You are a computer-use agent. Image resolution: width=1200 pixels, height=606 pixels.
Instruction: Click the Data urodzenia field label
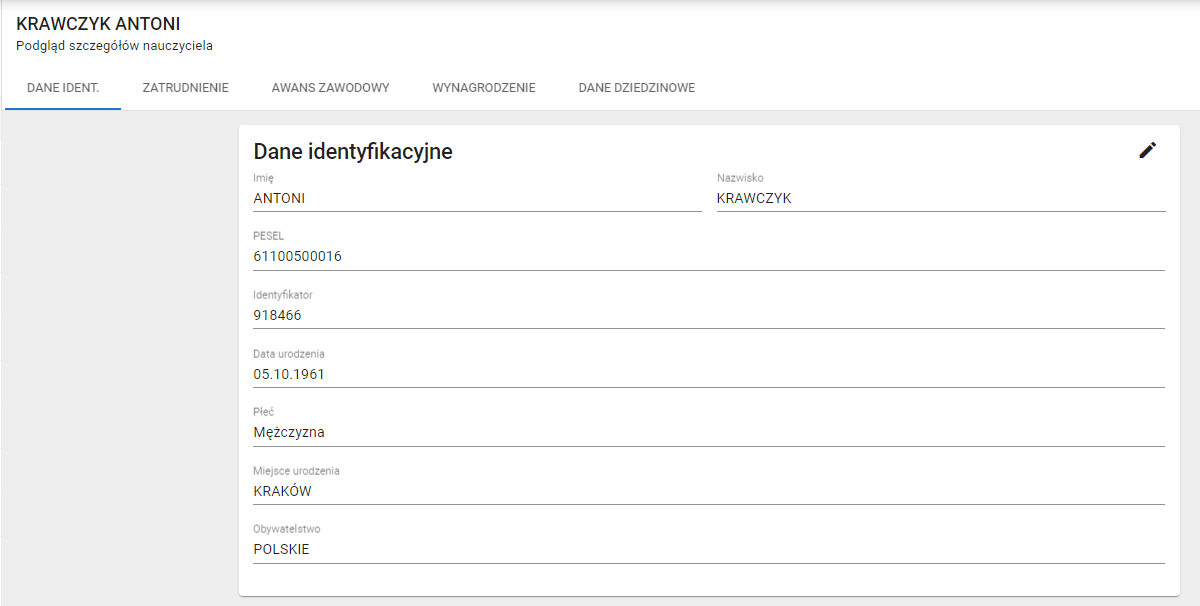click(x=289, y=354)
